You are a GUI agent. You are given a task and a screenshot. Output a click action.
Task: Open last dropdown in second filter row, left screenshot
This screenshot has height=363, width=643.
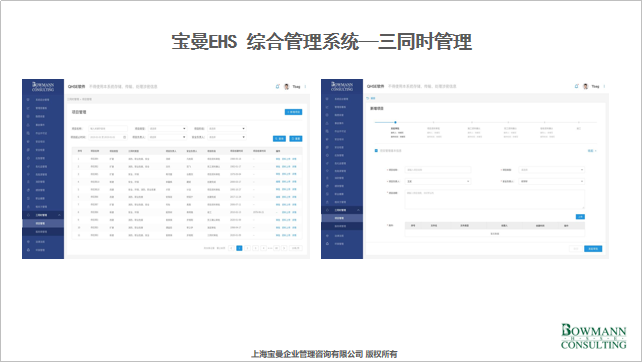pyautogui.click(x=226, y=137)
